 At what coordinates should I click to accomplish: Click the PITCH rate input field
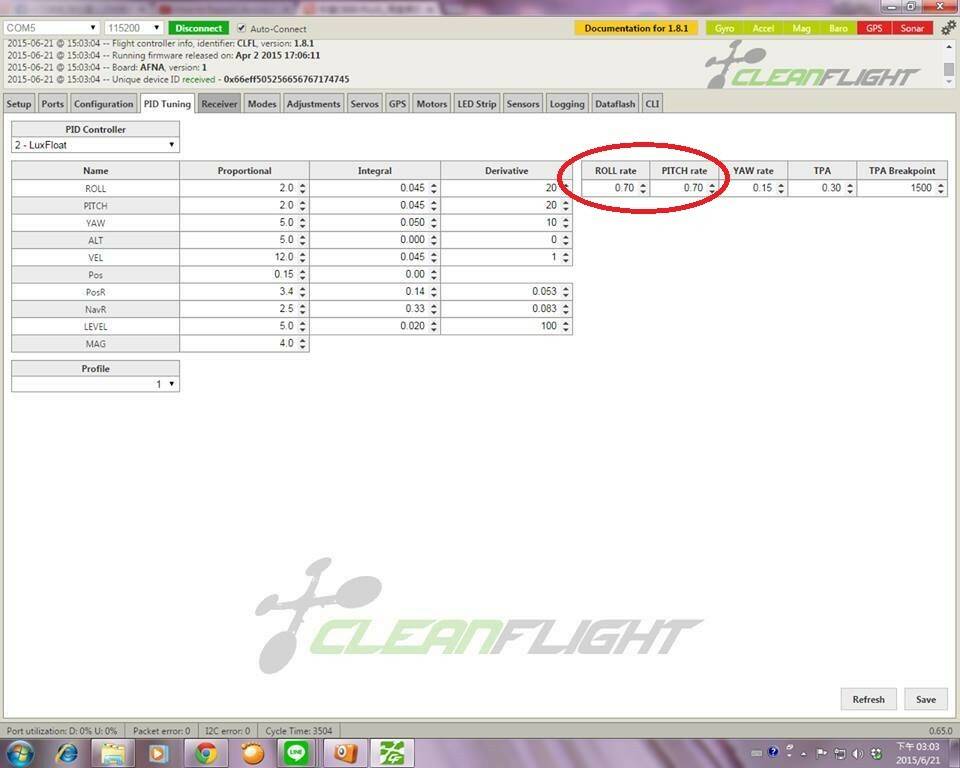point(684,188)
